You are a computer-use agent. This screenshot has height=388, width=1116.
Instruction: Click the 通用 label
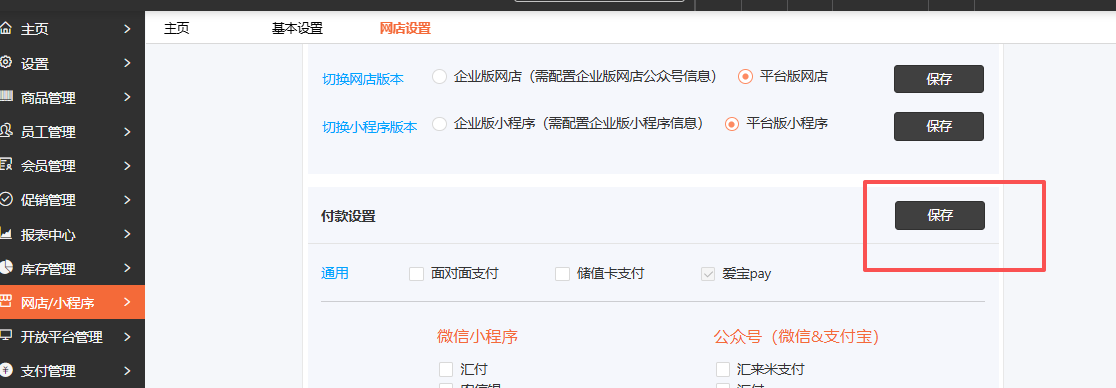[335, 273]
